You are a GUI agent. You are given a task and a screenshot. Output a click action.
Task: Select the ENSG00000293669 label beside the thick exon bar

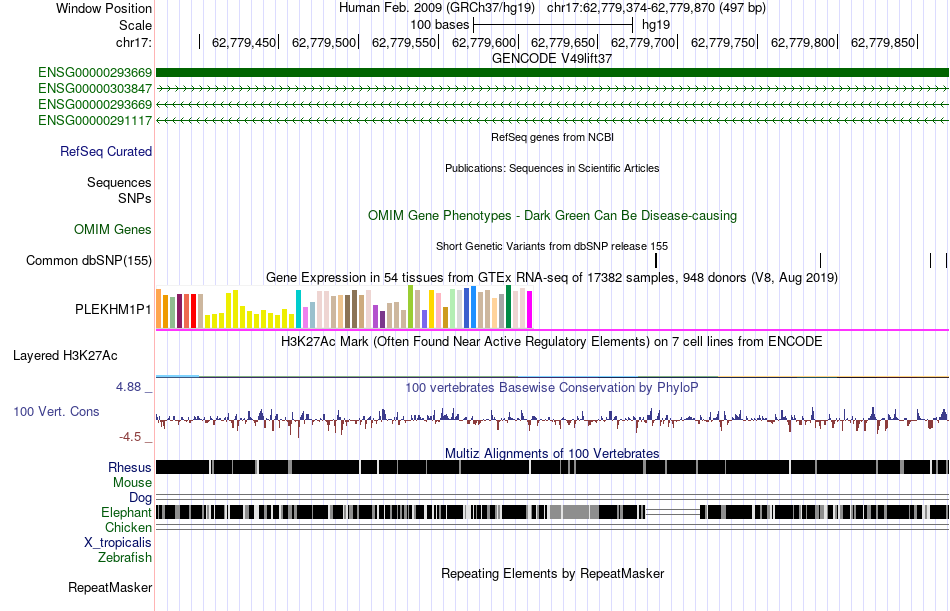[x=95, y=73]
